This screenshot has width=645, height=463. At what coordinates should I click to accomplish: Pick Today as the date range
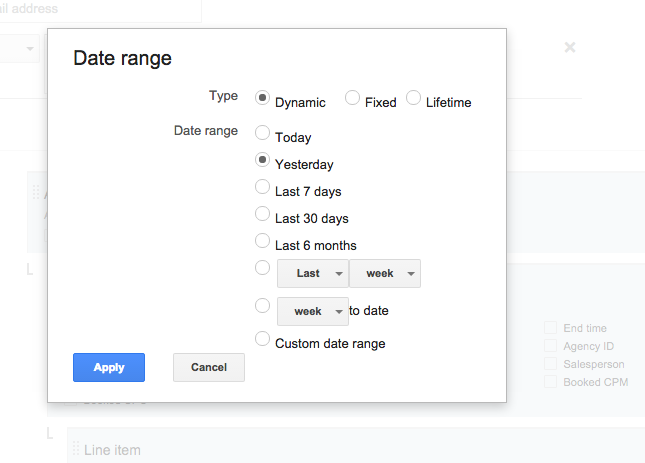[262, 133]
